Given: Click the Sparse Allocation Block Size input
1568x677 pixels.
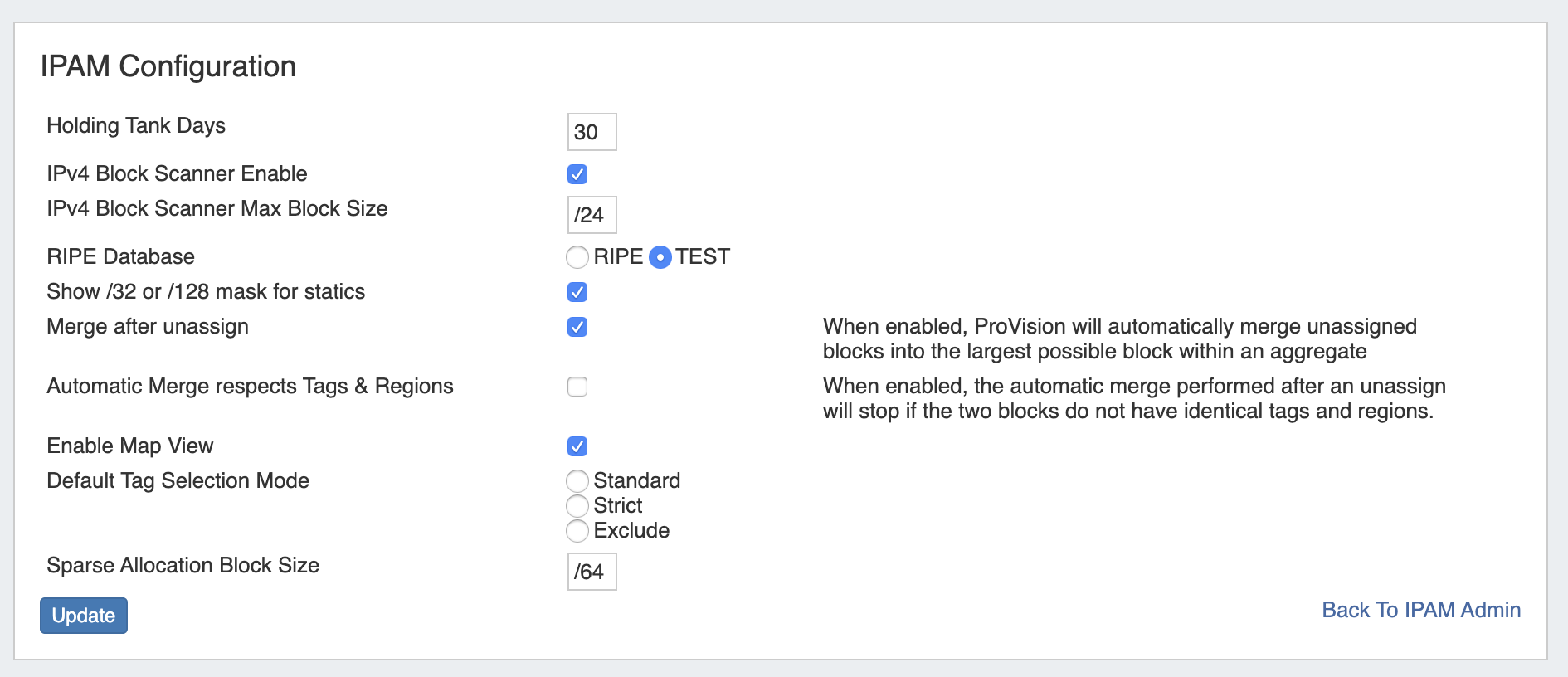Looking at the screenshot, I should [592, 572].
